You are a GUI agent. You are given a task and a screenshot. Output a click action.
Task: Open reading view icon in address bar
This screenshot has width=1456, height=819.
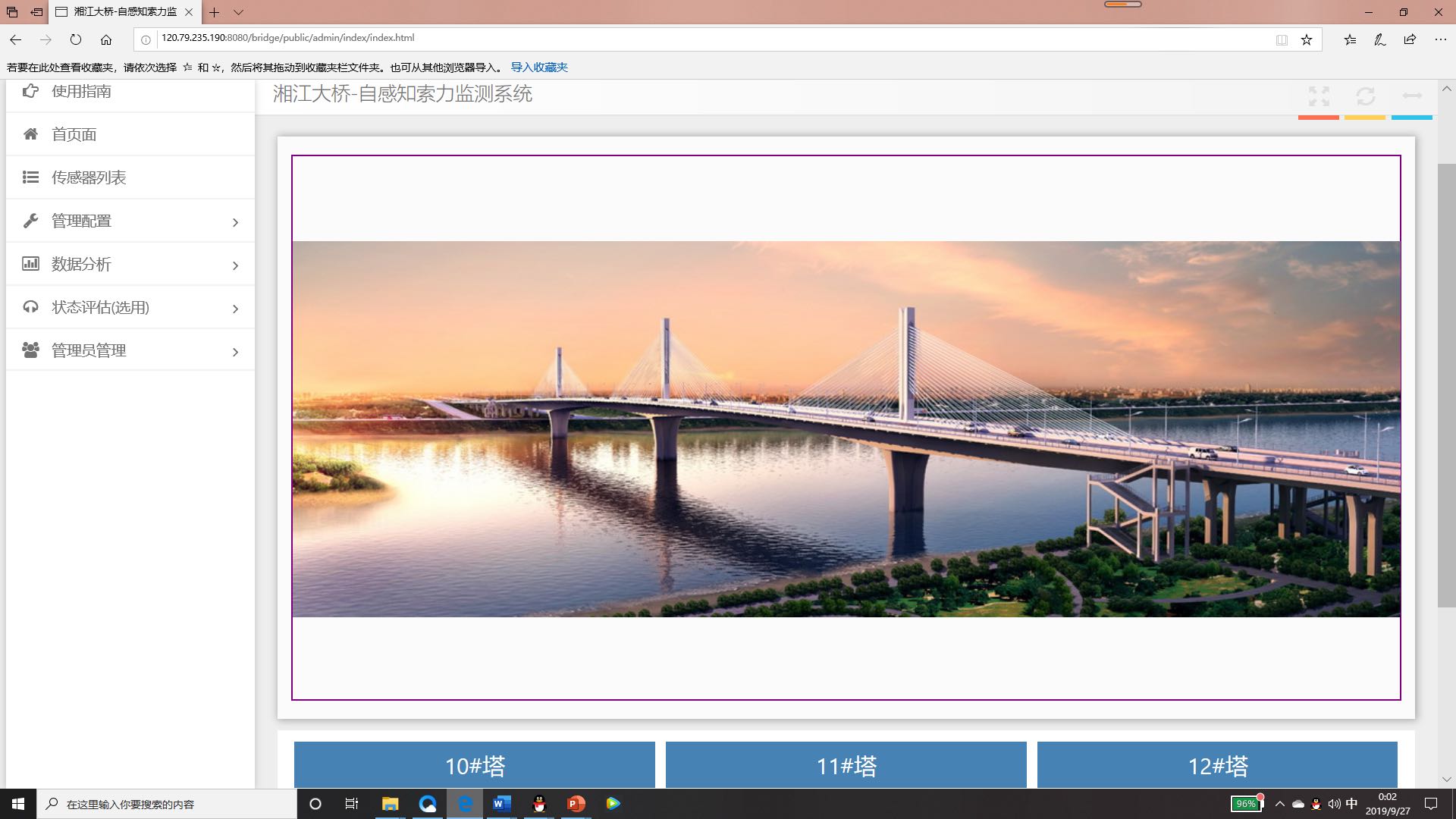coord(1282,39)
